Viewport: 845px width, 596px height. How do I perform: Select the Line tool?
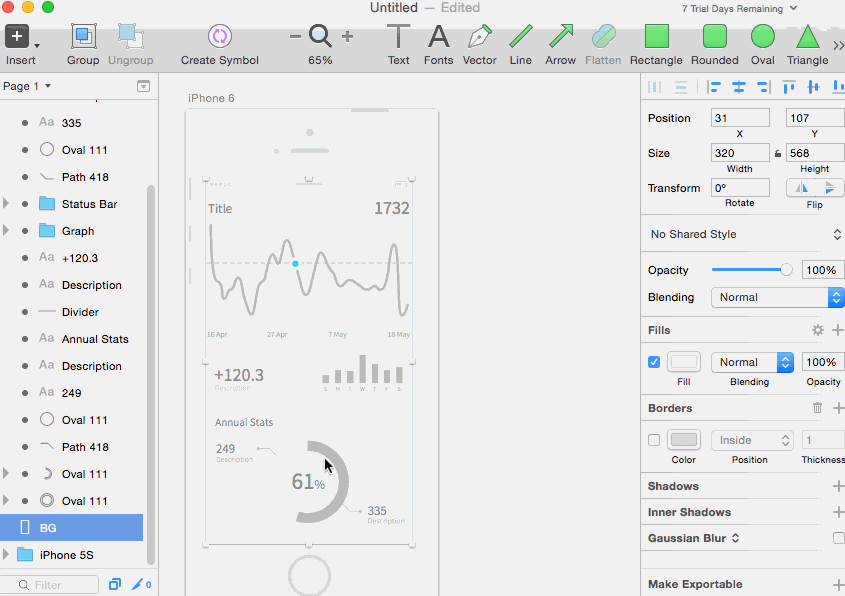(x=520, y=37)
